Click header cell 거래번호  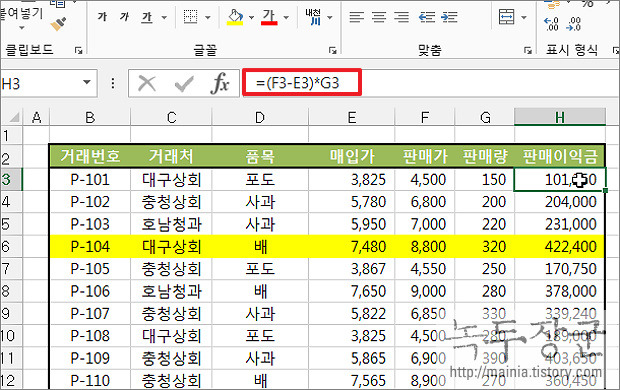pos(90,156)
